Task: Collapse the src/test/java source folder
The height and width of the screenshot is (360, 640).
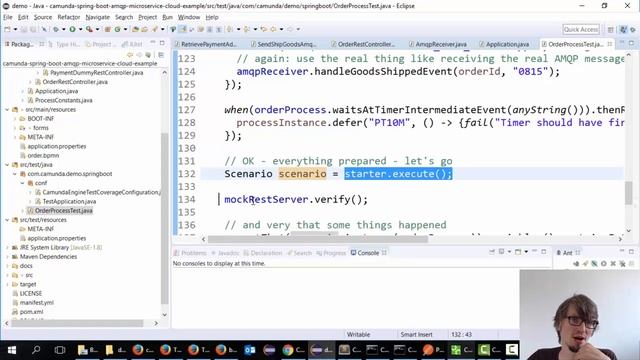Action: (7, 164)
